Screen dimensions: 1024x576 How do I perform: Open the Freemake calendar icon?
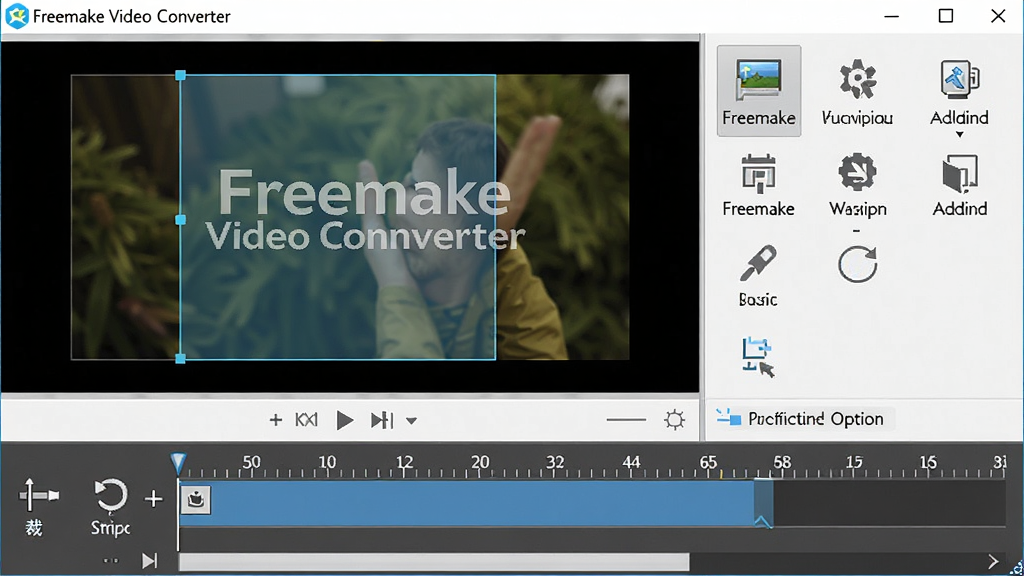(758, 173)
